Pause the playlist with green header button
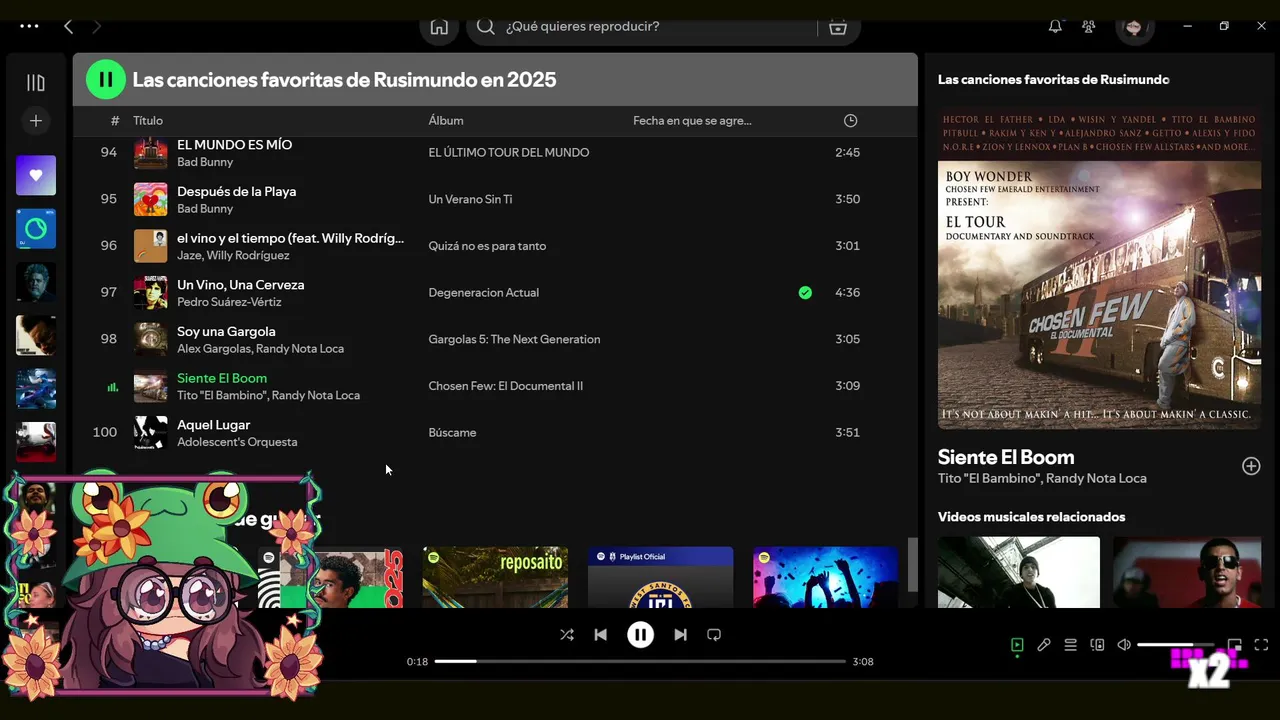This screenshot has width=1280, height=720. point(106,79)
